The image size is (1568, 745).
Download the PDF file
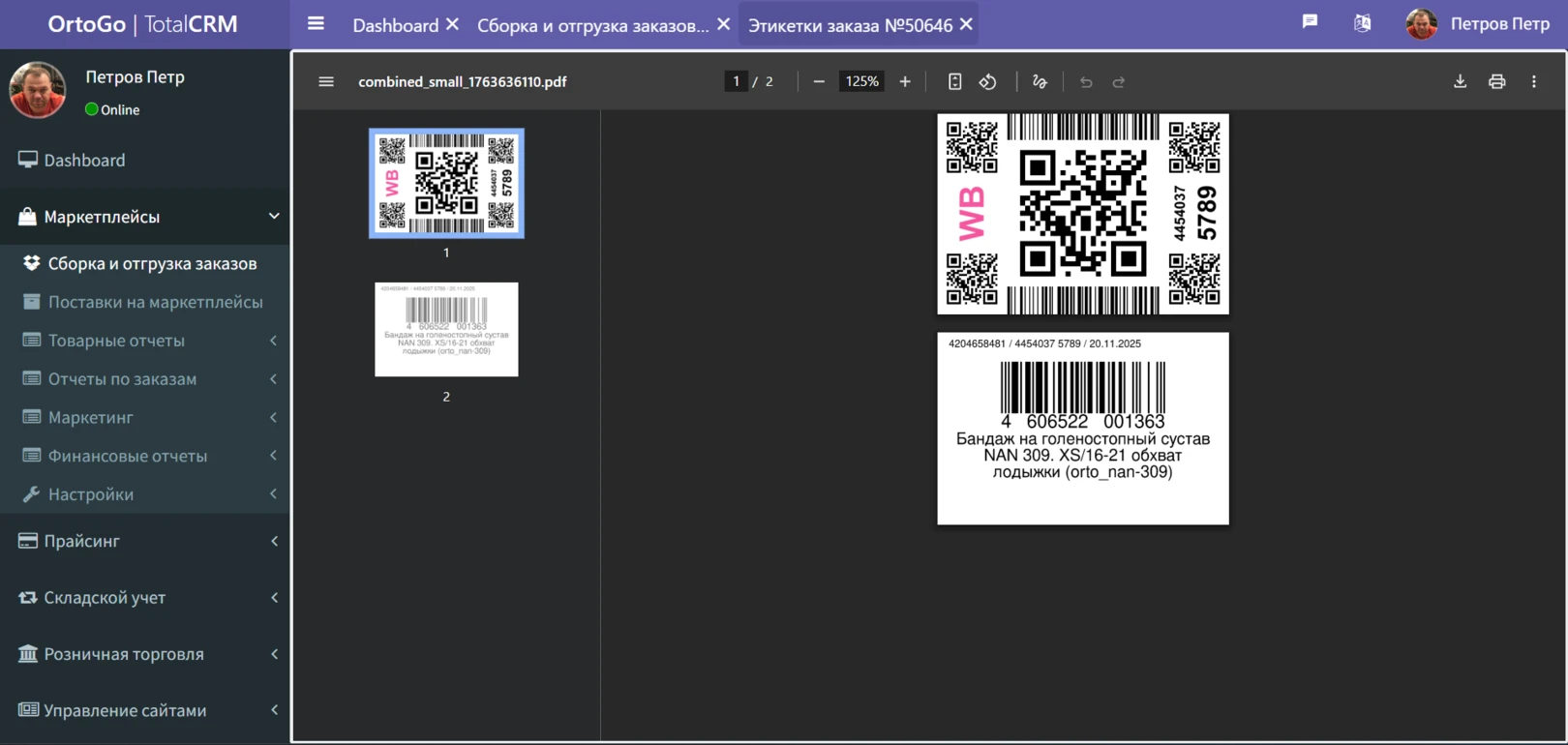click(1460, 82)
